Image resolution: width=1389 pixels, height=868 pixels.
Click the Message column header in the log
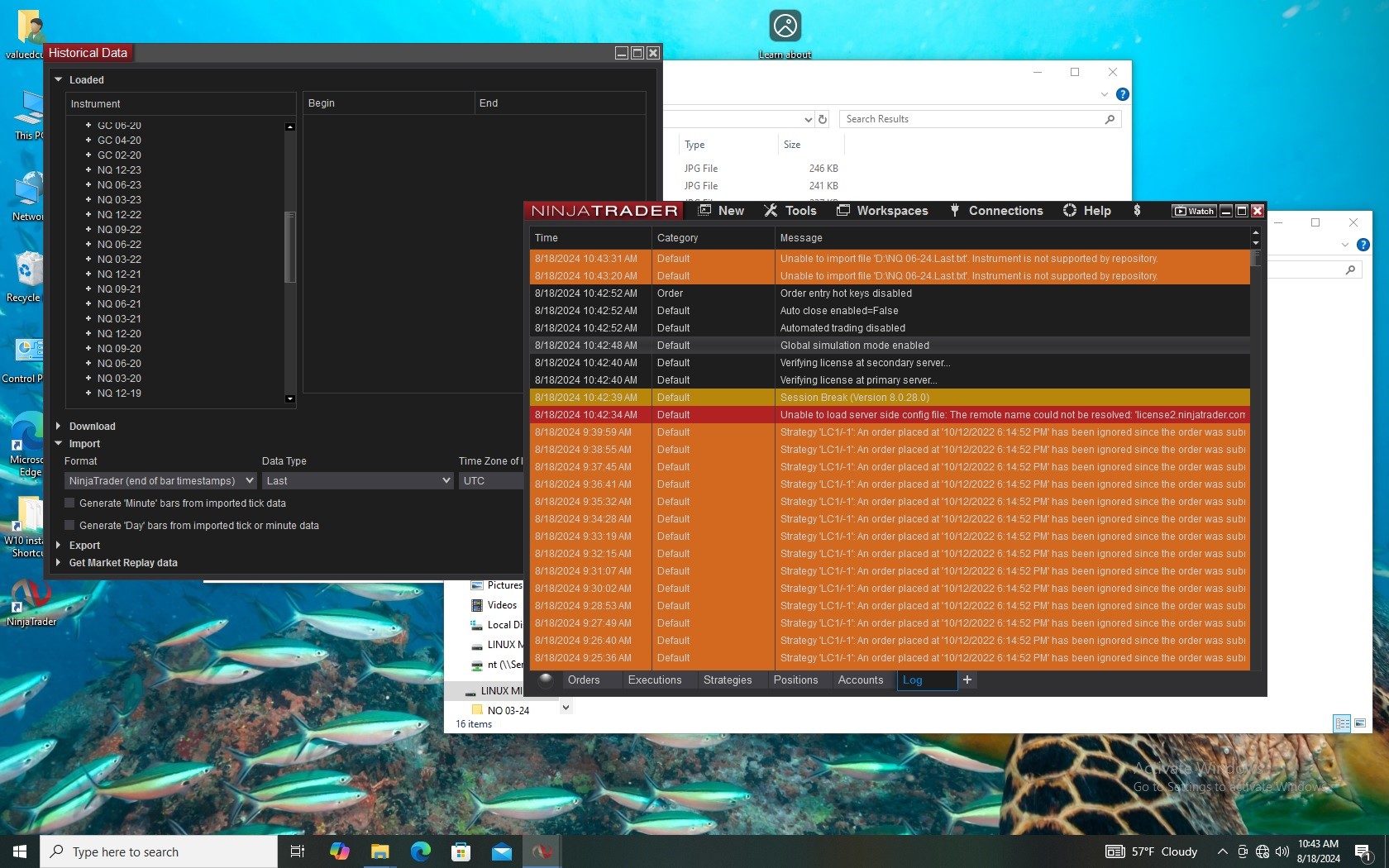1013,238
